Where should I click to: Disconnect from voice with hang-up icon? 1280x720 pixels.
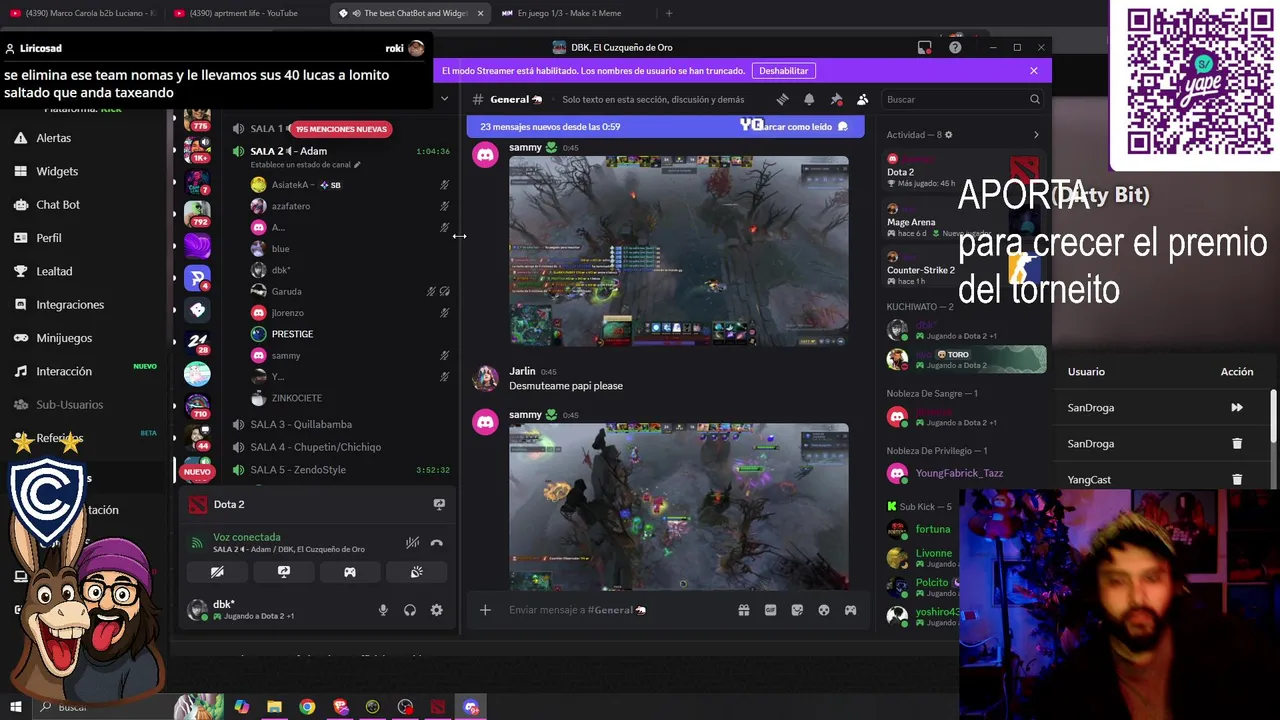[x=437, y=543]
